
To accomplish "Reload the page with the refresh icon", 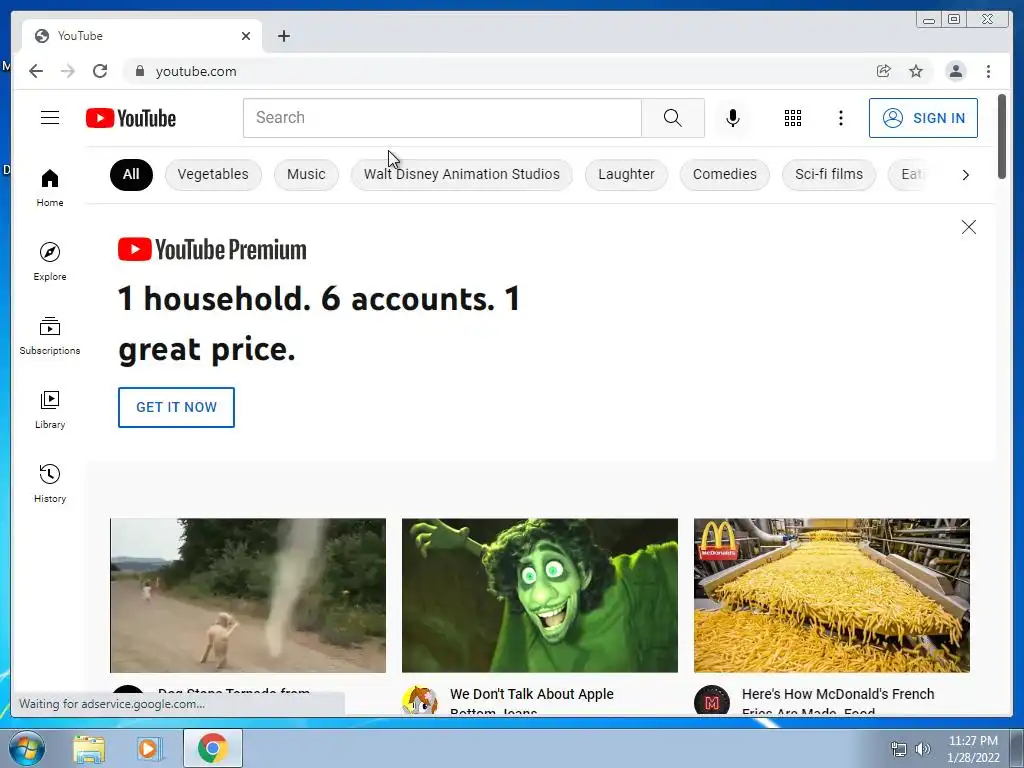I will pyautogui.click(x=100, y=71).
